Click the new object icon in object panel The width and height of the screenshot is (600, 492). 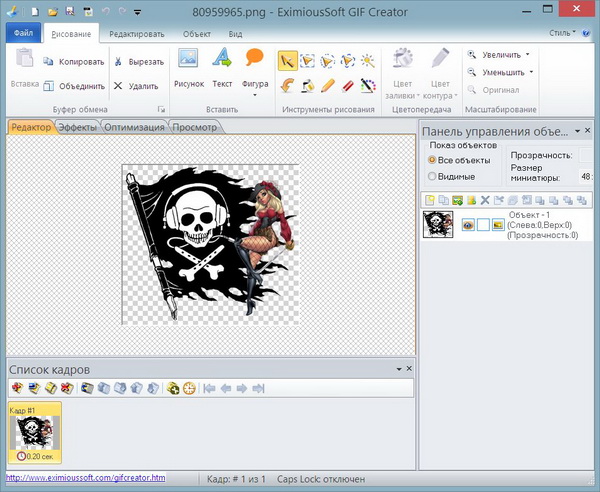pyautogui.click(x=429, y=200)
